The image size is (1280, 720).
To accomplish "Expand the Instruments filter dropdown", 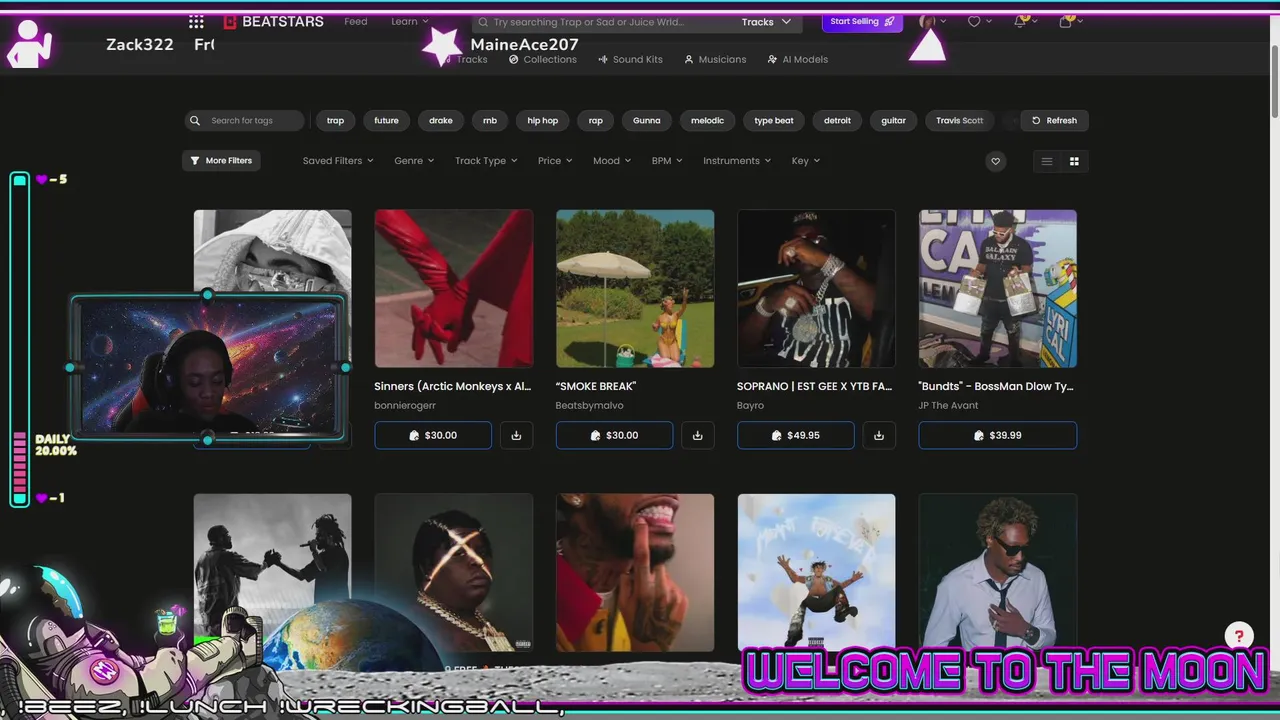I will [x=738, y=161].
